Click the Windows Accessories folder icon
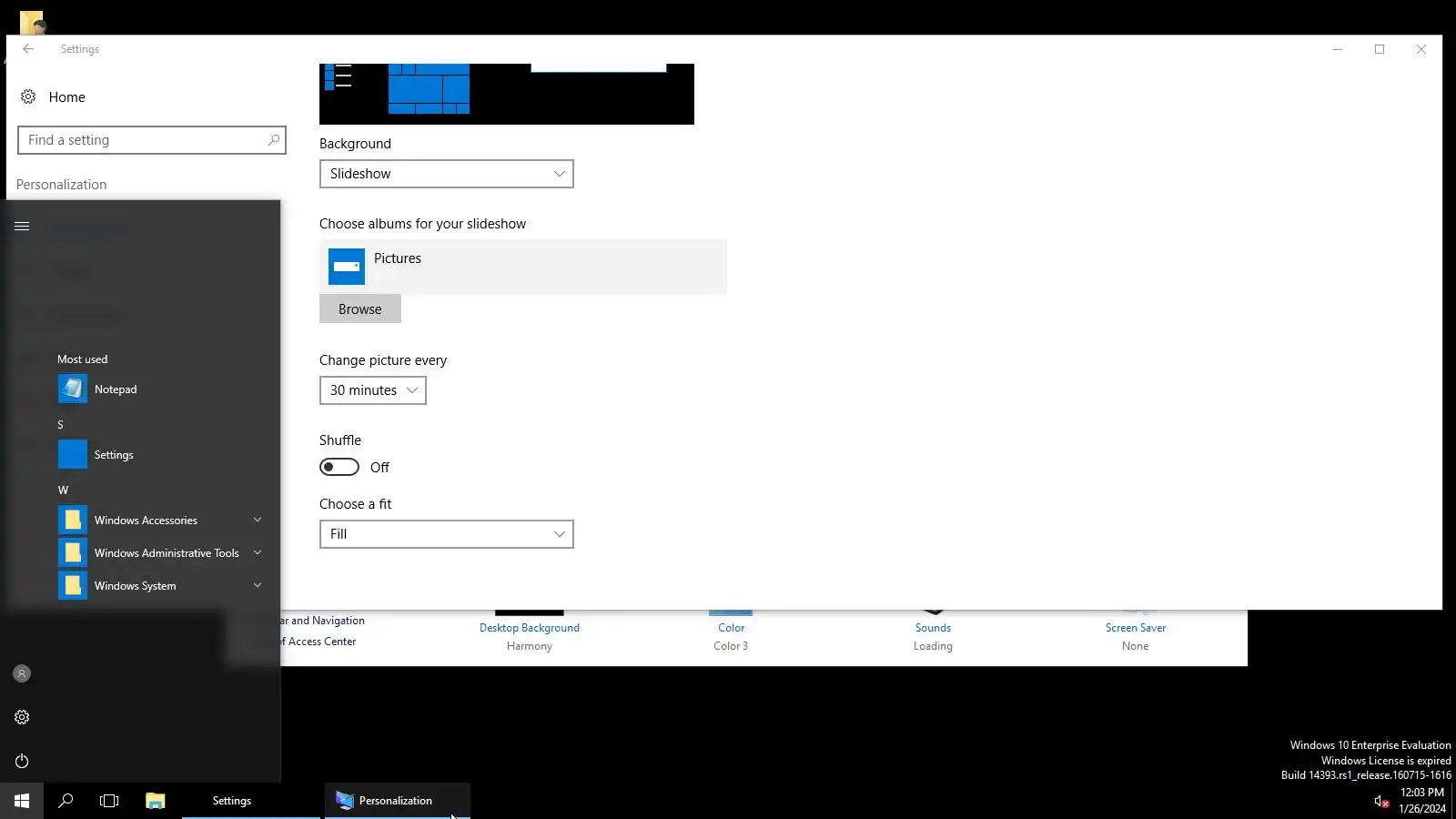Viewport: 1456px width, 819px height. pos(73,520)
